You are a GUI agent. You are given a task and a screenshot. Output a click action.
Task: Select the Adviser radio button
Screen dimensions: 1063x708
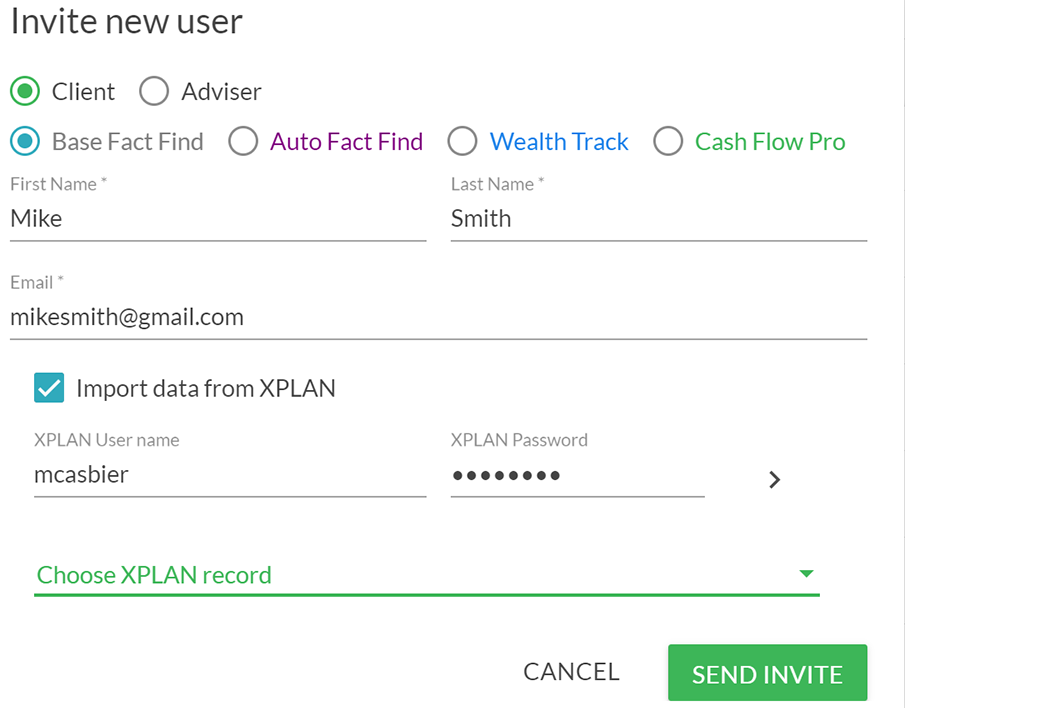click(x=154, y=91)
